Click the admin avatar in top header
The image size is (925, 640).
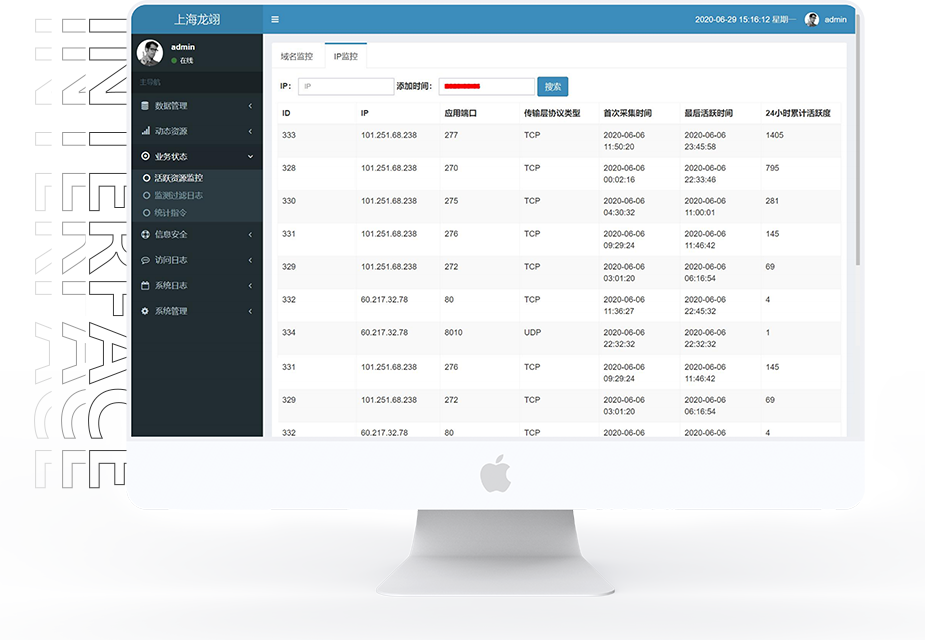click(x=811, y=19)
